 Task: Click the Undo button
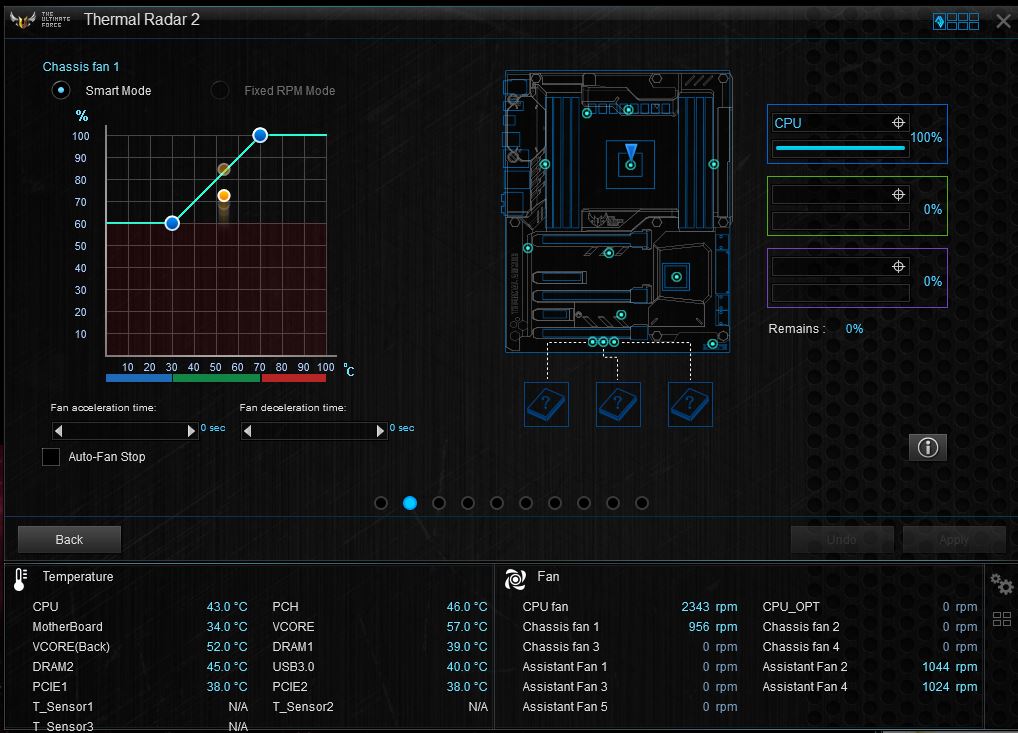click(x=842, y=540)
